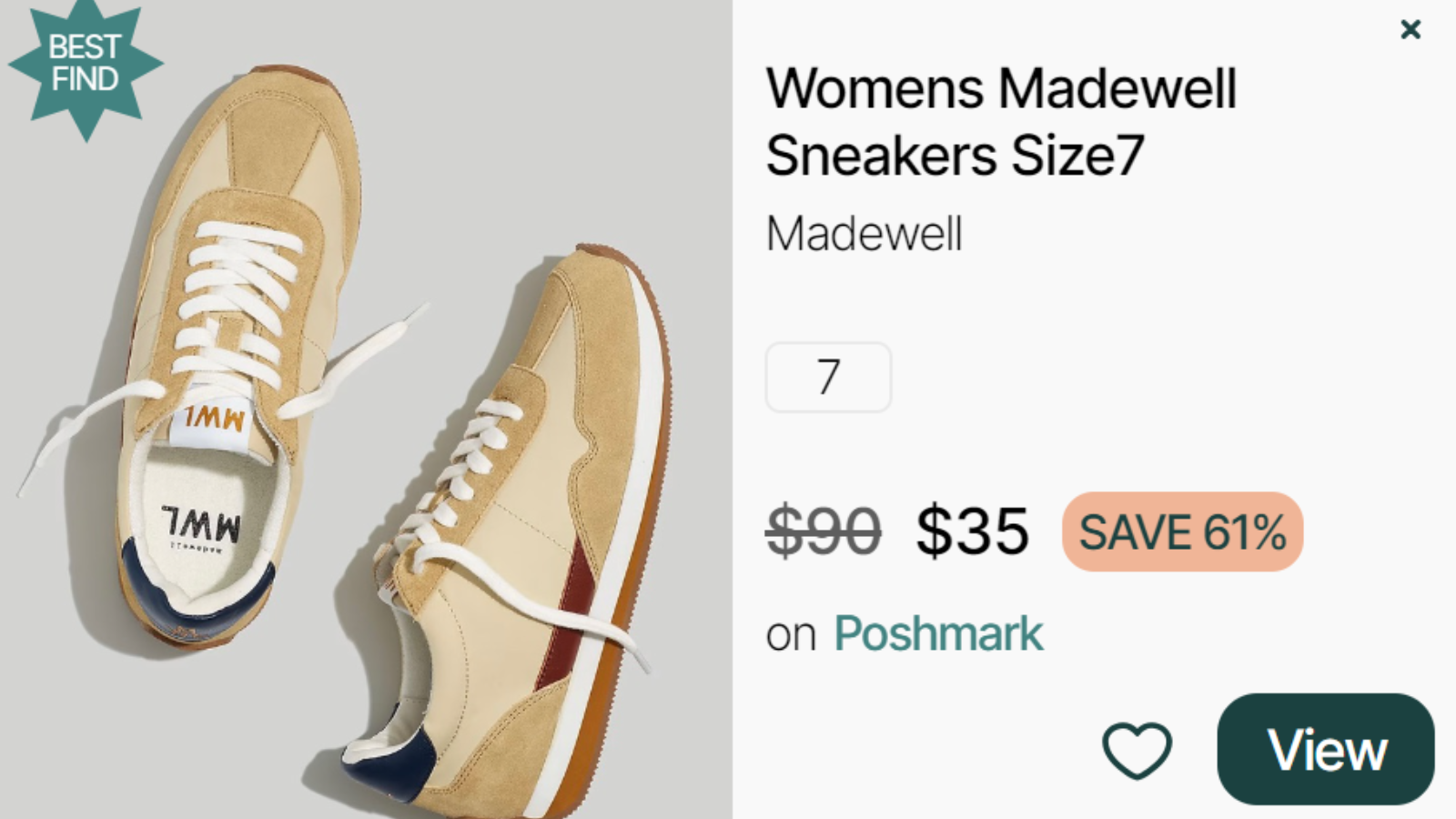Open the Poshmark seller link
This screenshot has height=819, width=1456.
coord(938,633)
